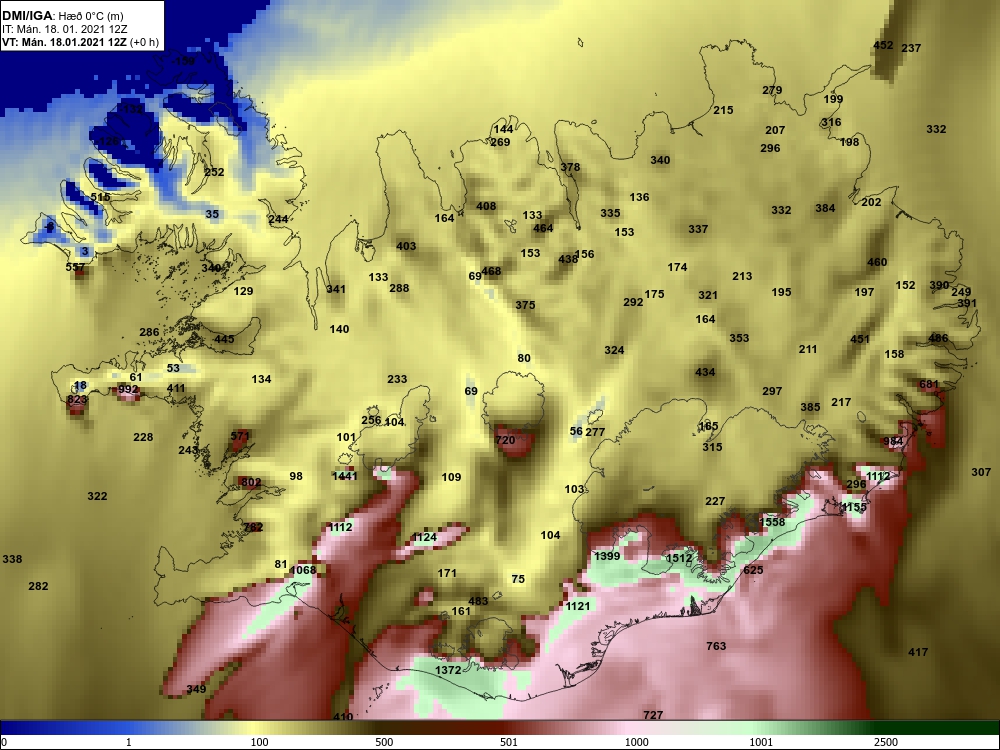Select the map value 992

(128, 389)
